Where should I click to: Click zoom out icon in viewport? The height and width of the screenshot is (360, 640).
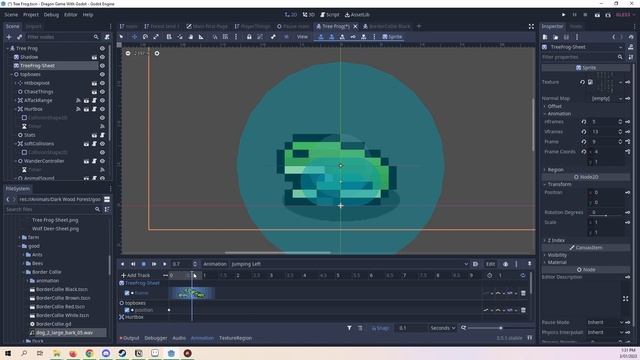(x=128, y=53)
